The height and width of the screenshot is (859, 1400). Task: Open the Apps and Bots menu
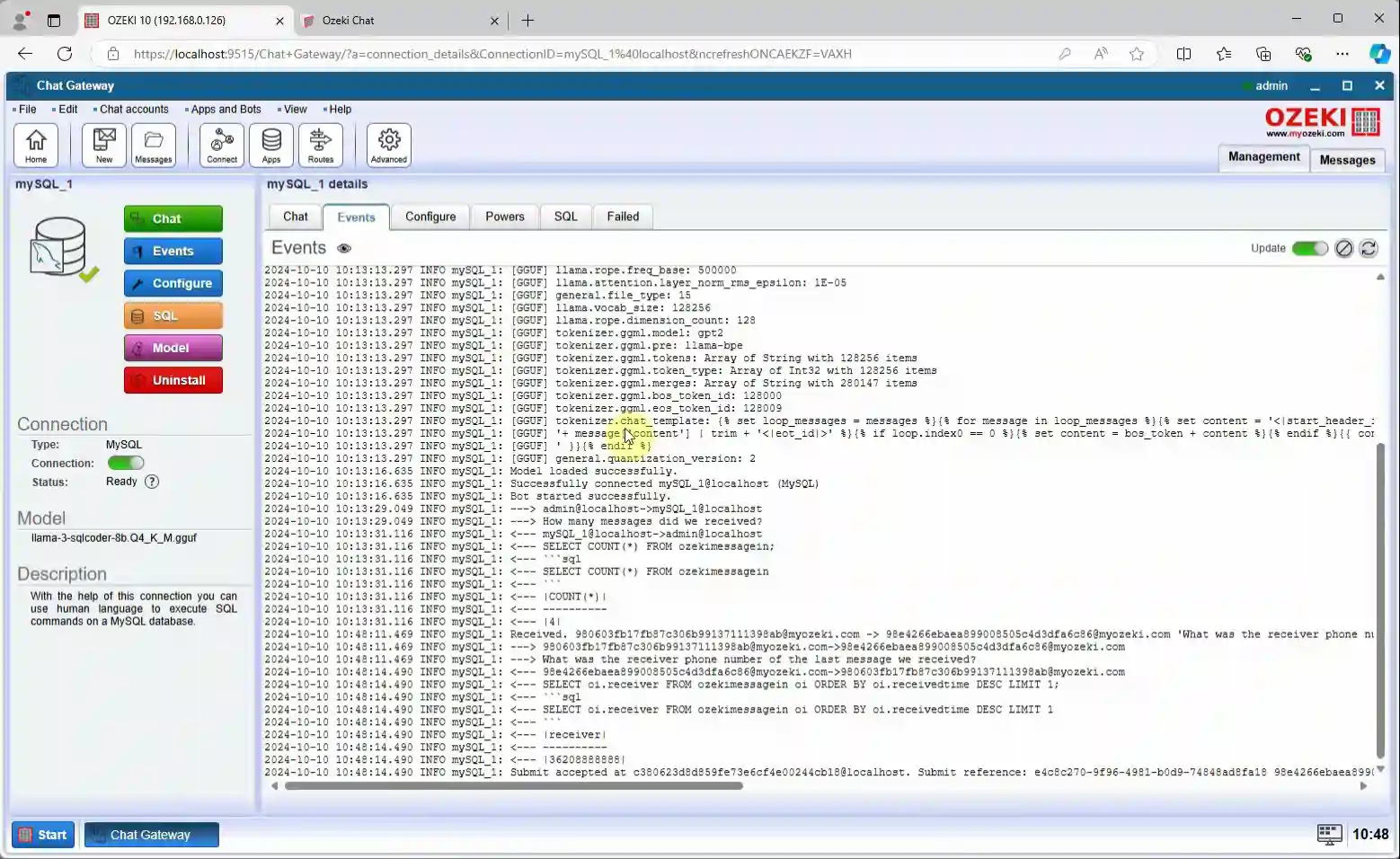(225, 110)
